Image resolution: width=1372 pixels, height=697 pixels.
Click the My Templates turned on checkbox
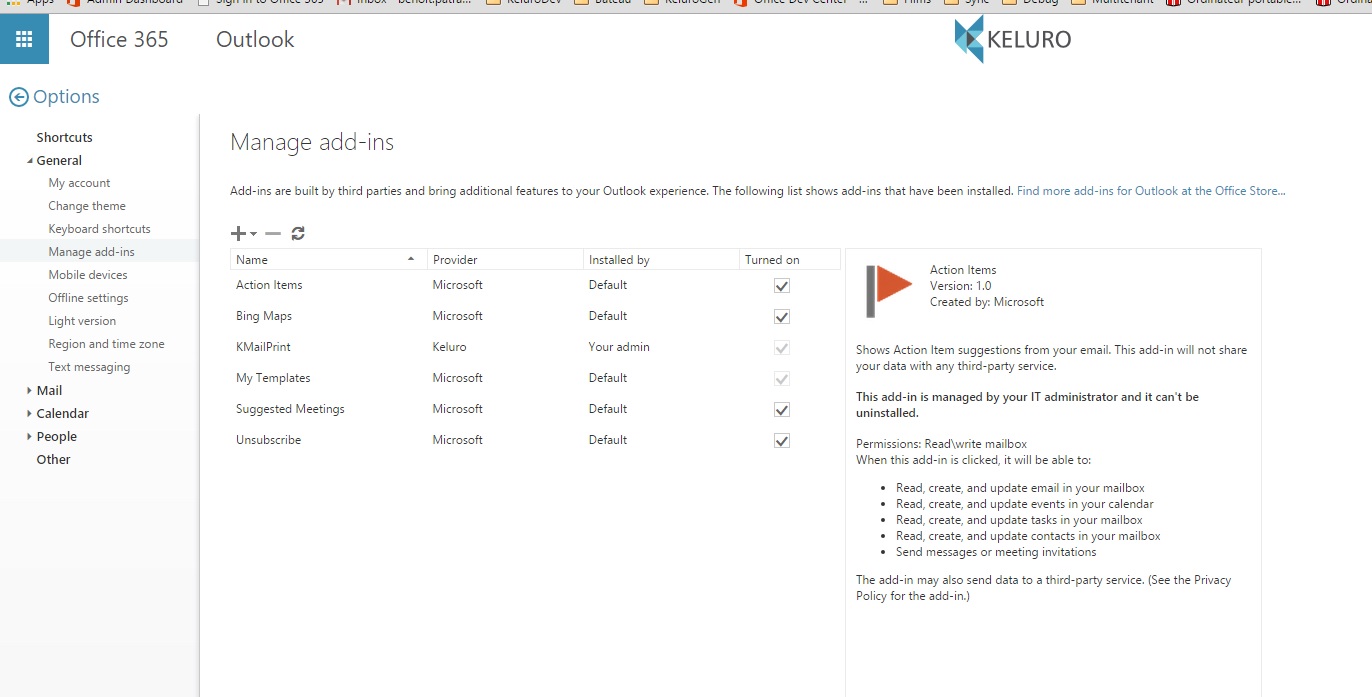coord(782,379)
